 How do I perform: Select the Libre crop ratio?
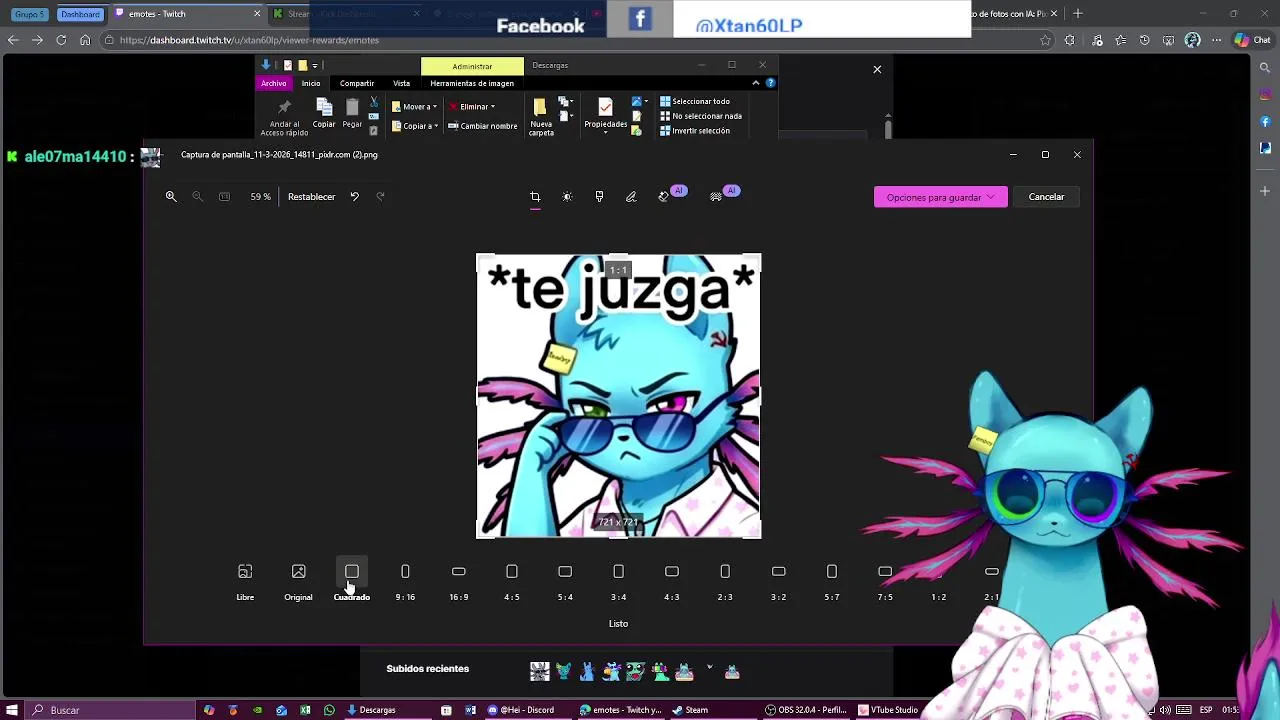(245, 581)
